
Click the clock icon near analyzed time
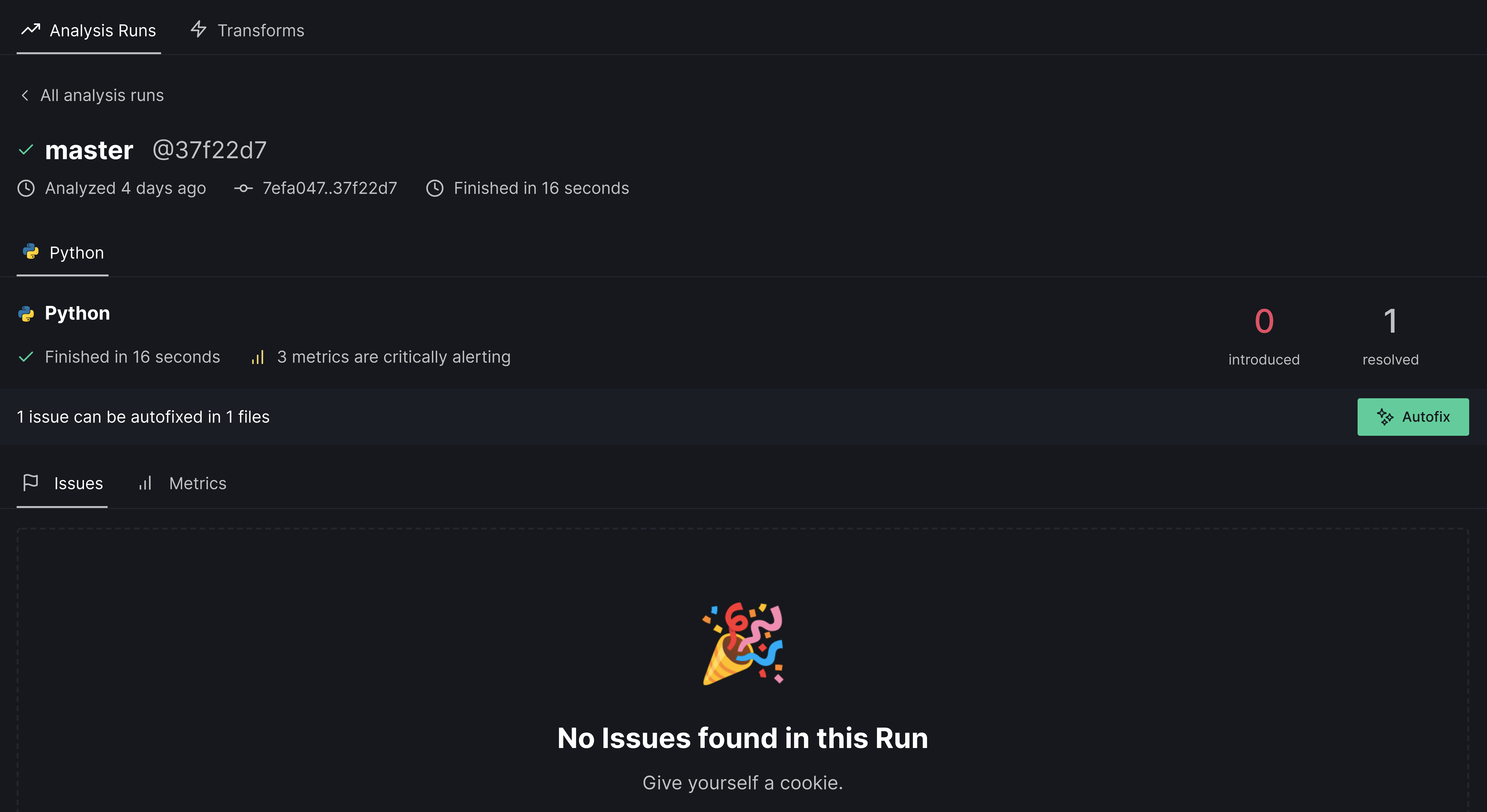(27, 188)
